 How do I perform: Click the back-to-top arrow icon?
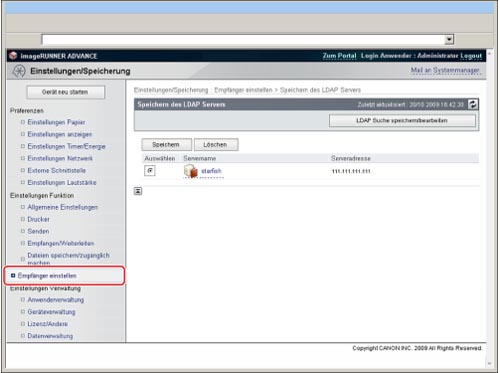tap(138, 191)
